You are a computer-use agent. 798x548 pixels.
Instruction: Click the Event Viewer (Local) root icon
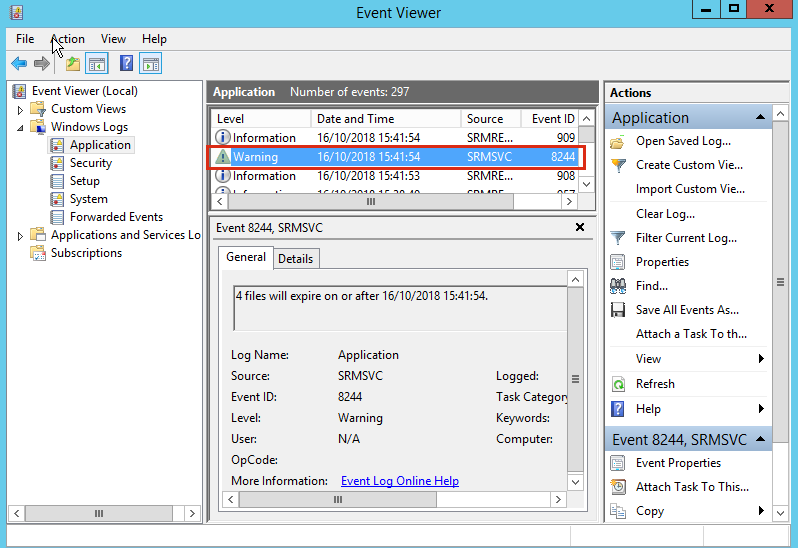[19, 91]
